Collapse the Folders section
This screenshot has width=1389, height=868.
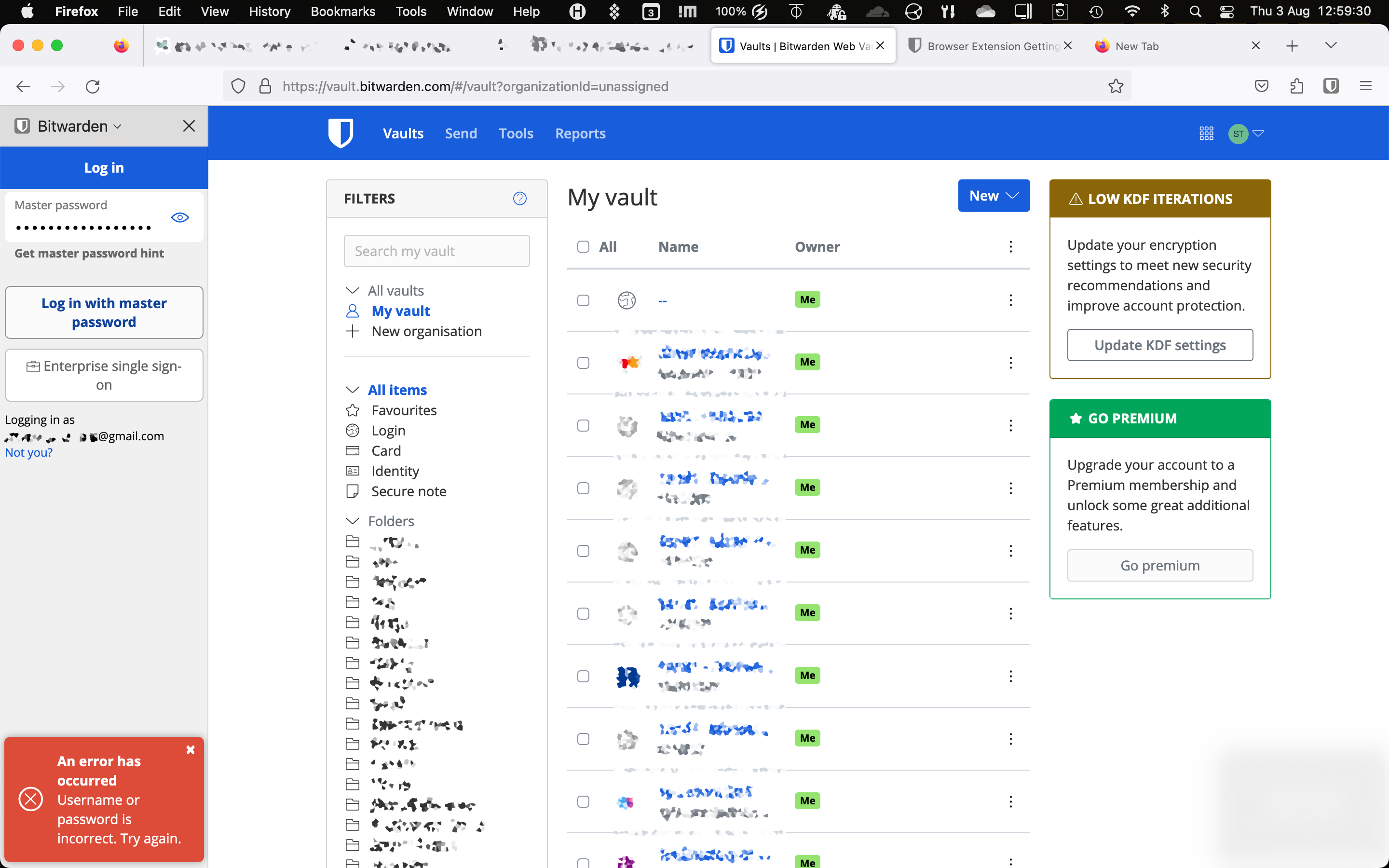point(352,521)
